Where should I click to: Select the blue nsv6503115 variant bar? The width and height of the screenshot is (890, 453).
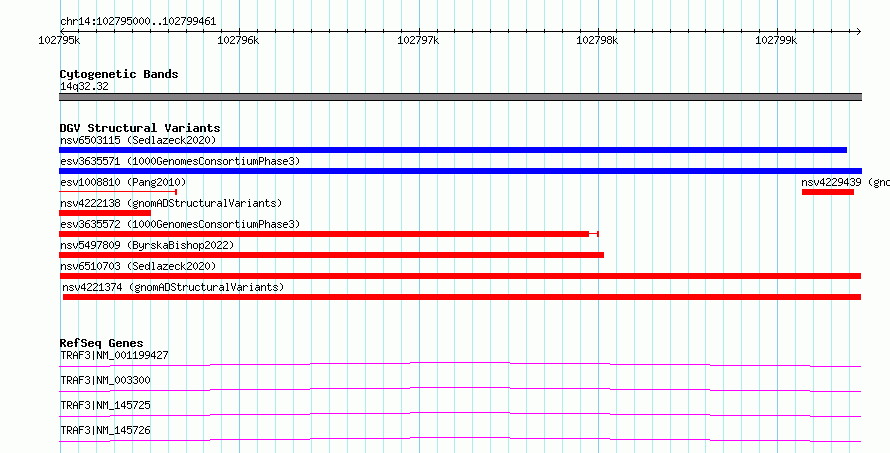coord(453,150)
